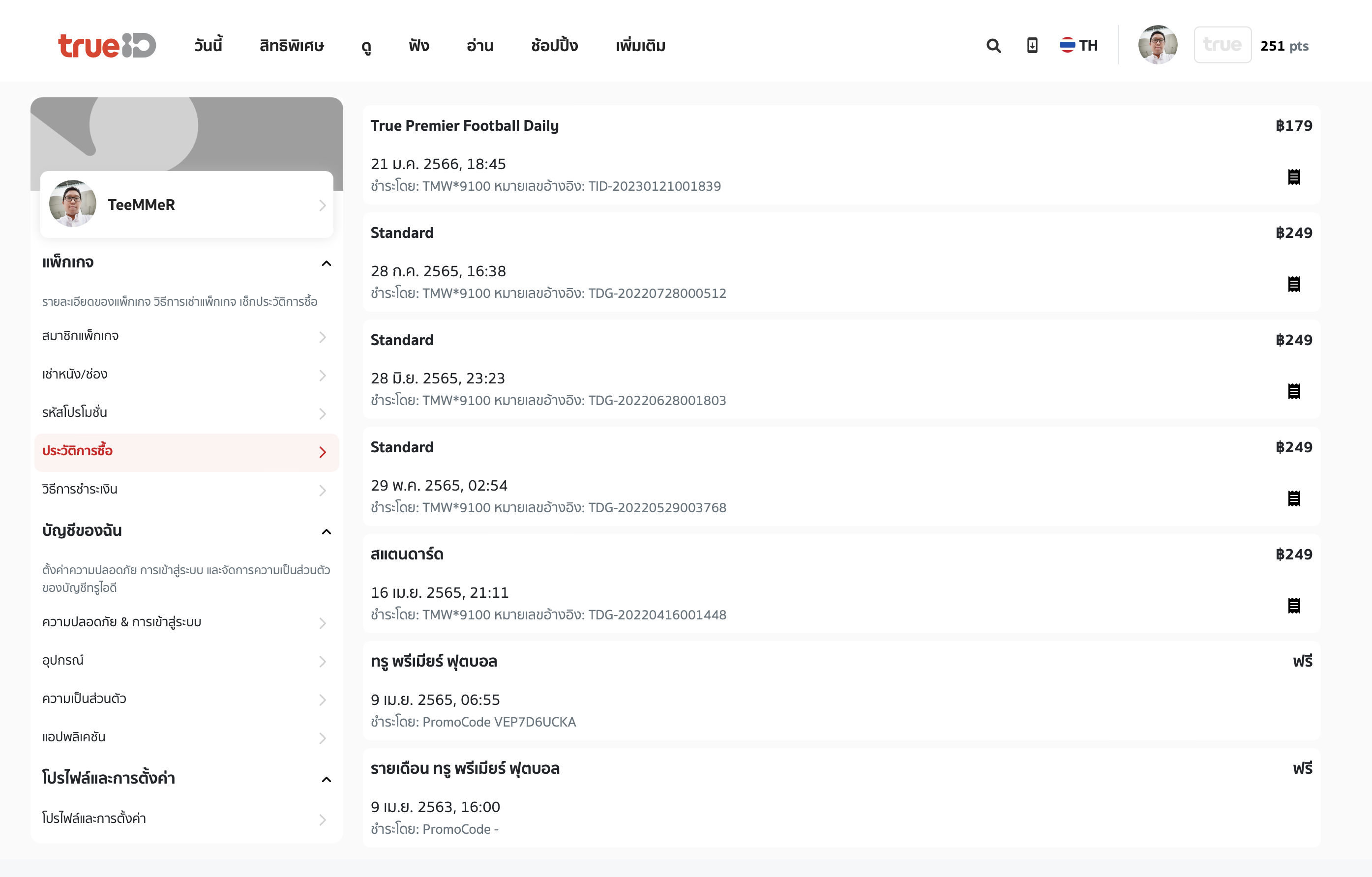Open the สิทธิพิเศษ menu
Image resolution: width=1372 pixels, height=877 pixels.
click(292, 46)
